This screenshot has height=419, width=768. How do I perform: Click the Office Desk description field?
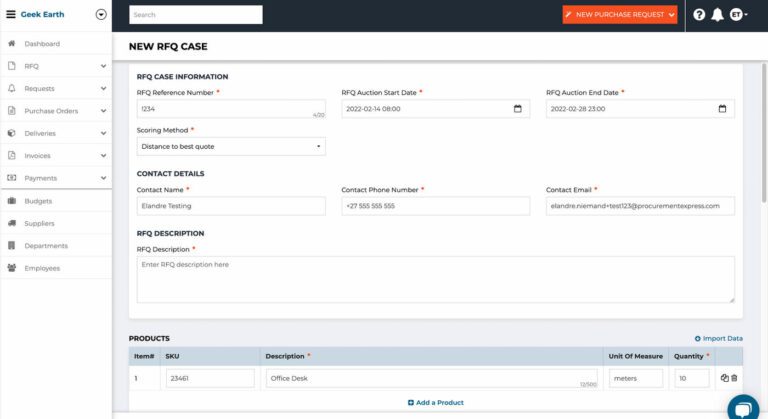pyautogui.click(x=432, y=378)
